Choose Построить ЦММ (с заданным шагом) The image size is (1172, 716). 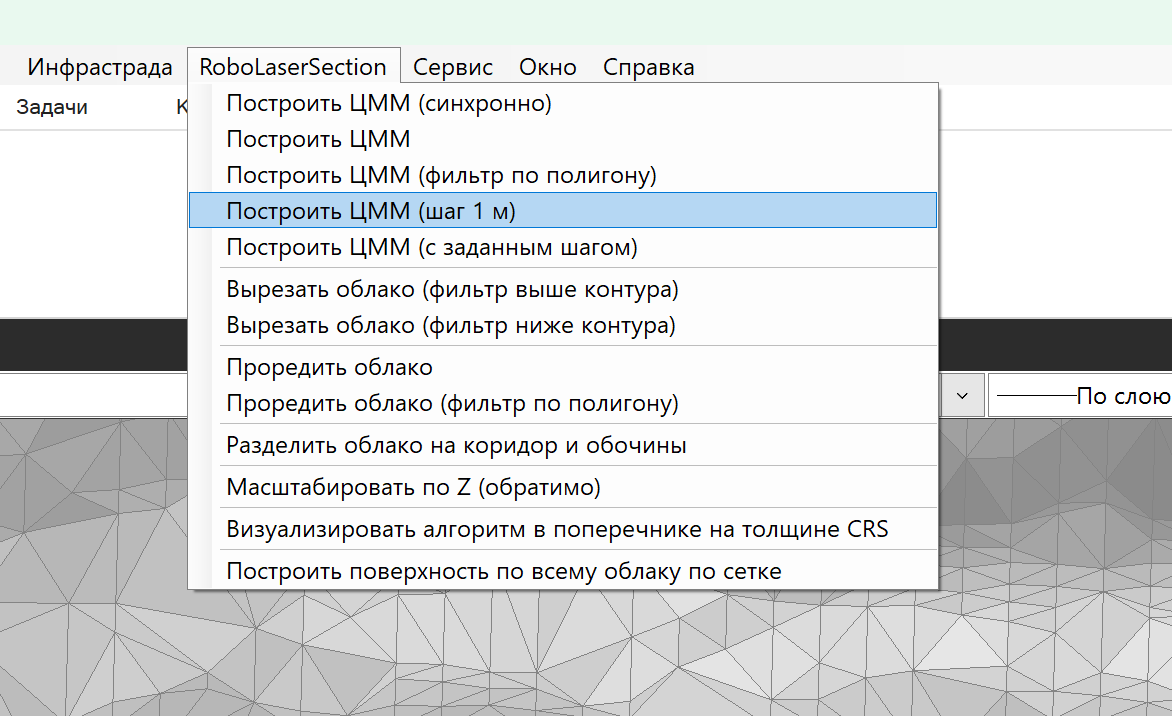(x=432, y=246)
